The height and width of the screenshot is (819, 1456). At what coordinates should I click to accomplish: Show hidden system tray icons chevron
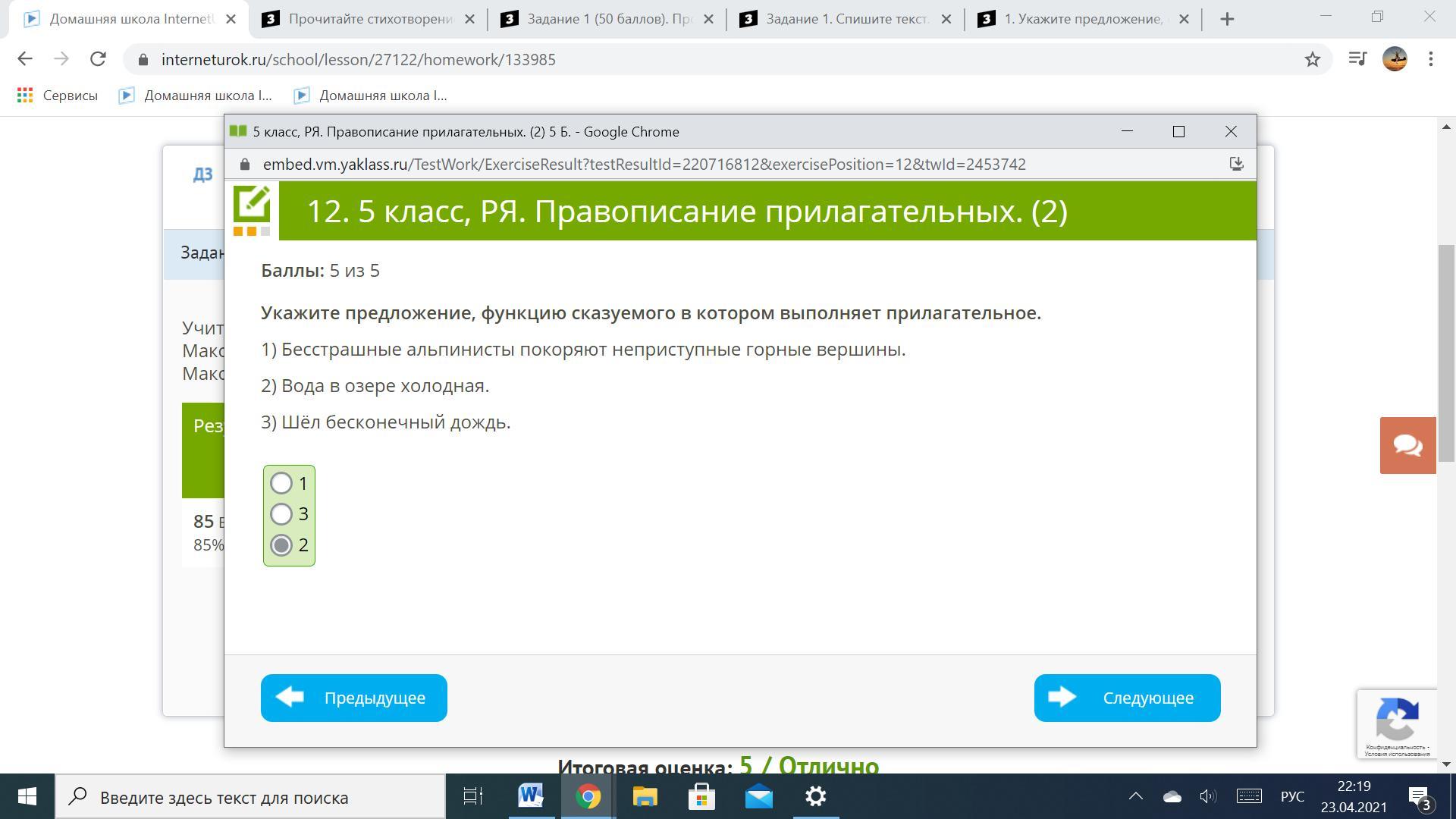click(1135, 796)
